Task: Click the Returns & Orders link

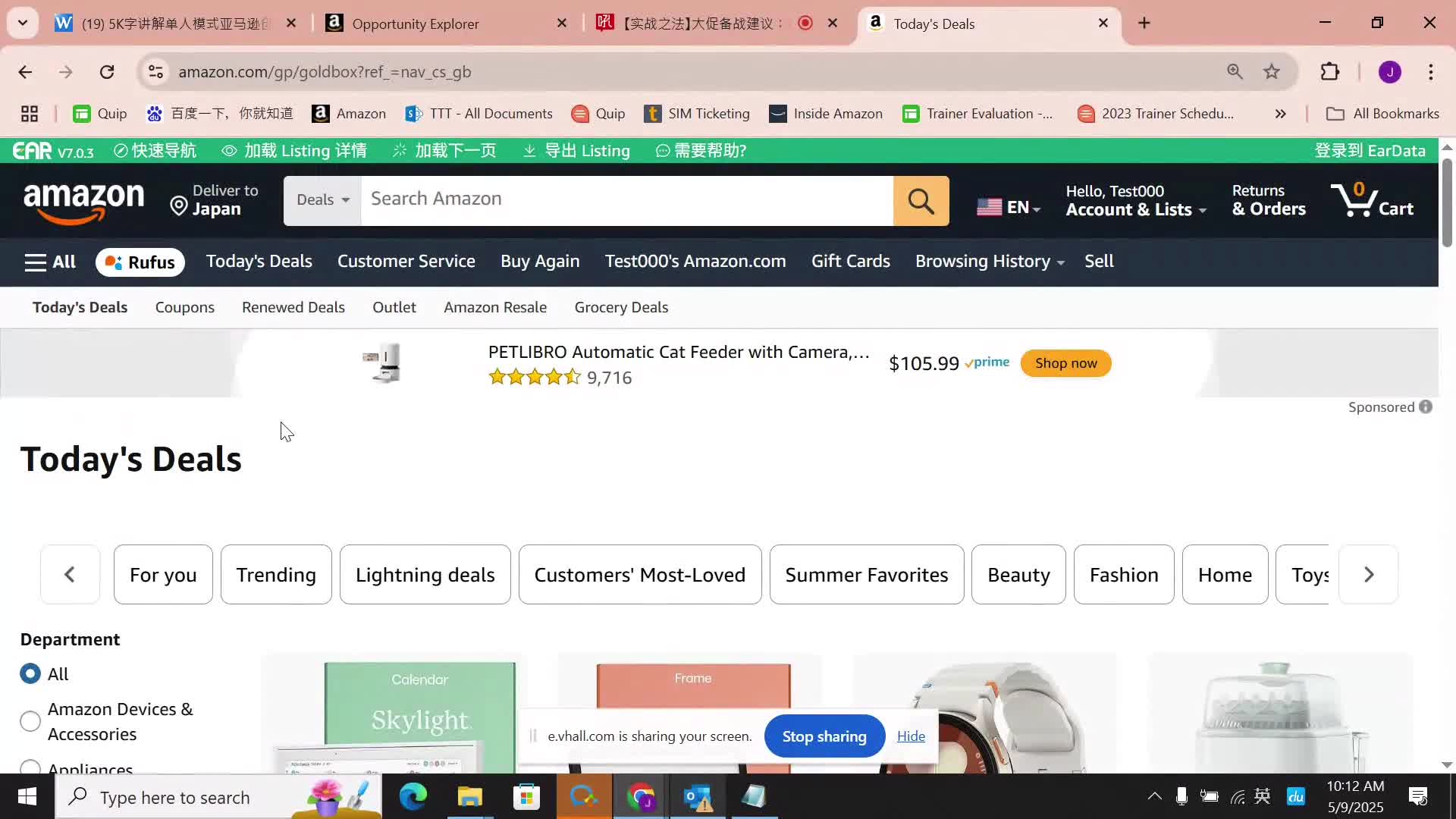Action: 1269,201
